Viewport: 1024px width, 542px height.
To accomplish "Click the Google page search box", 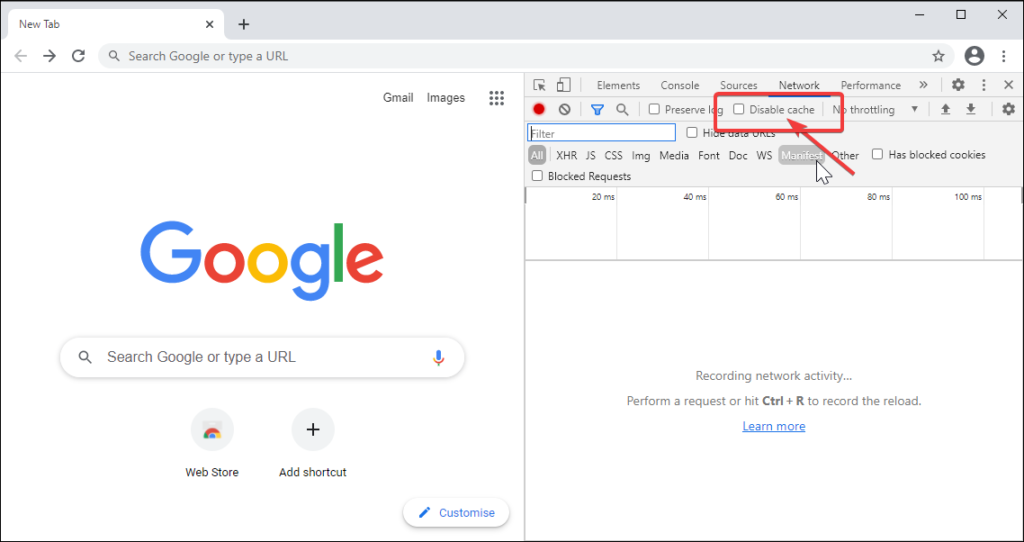I will [262, 357].
